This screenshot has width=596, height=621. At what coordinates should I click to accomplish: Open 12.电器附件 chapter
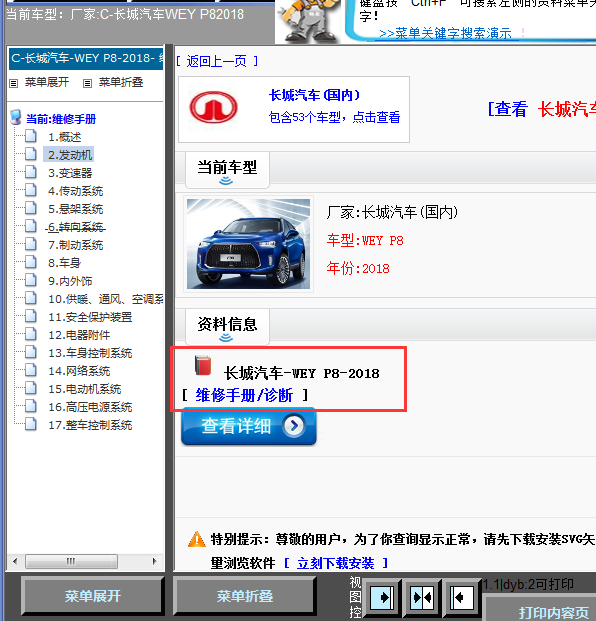(x=79, y=335)
